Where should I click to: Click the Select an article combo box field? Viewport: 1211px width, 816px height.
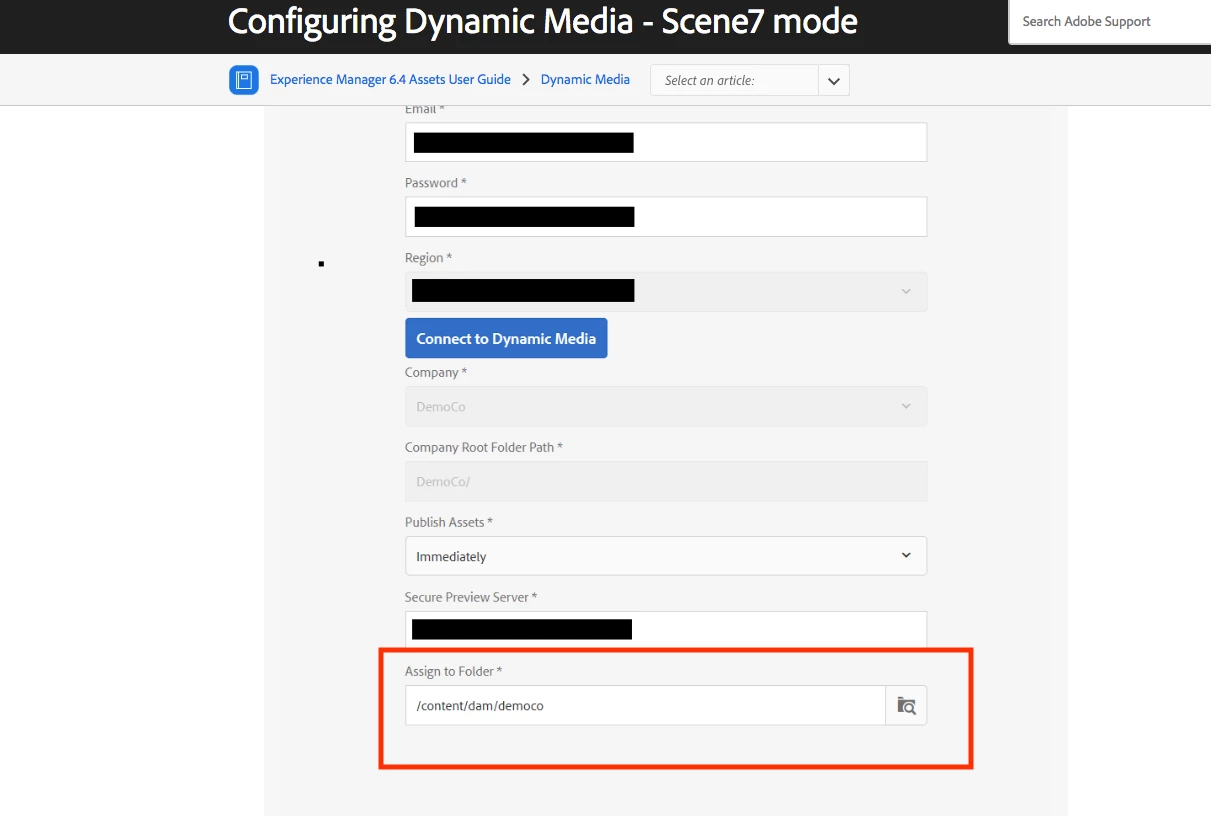click(734, 80)
